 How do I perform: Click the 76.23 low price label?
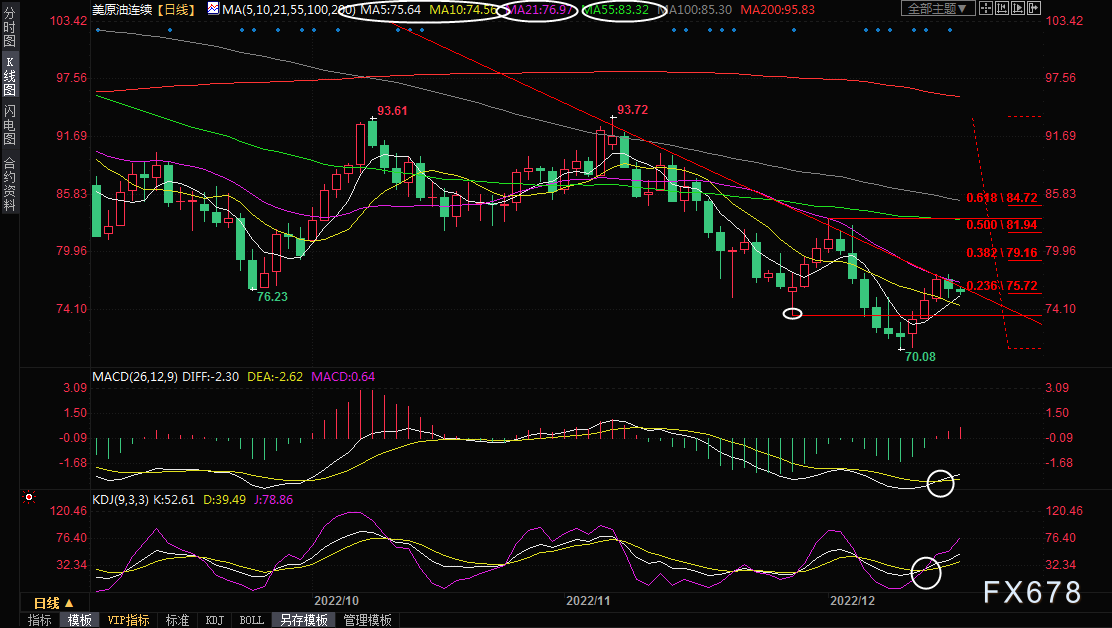tap(272, 296)
